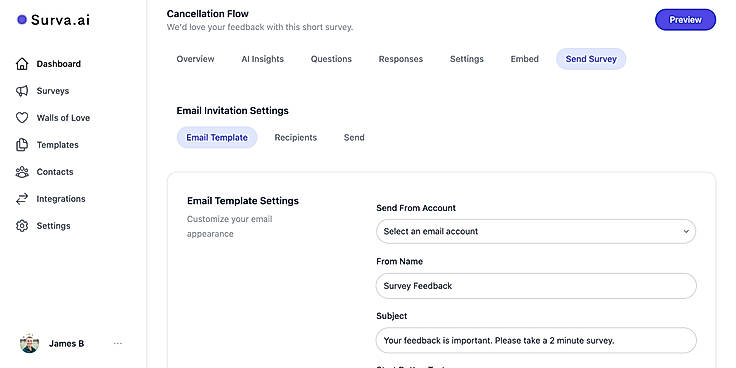736x368 pixels.
Task: Open Integrations in the sidebar
Action: 61,199
